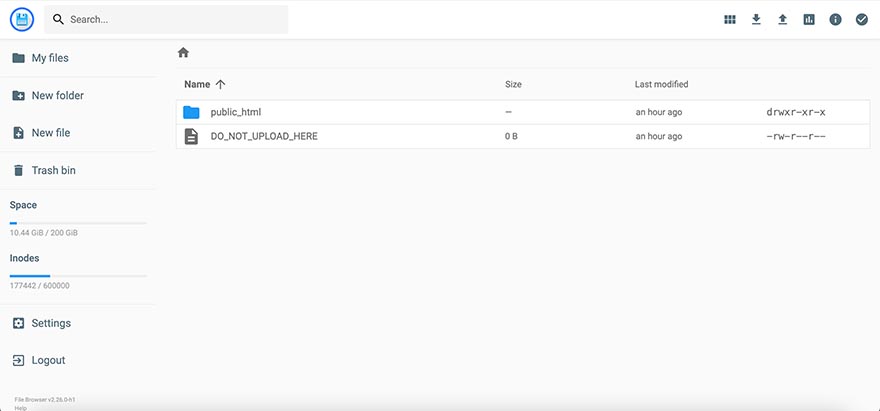Go to home directory breadcrumb icon
This screenshot has width=880, height=411.
[x=183, y=53]
